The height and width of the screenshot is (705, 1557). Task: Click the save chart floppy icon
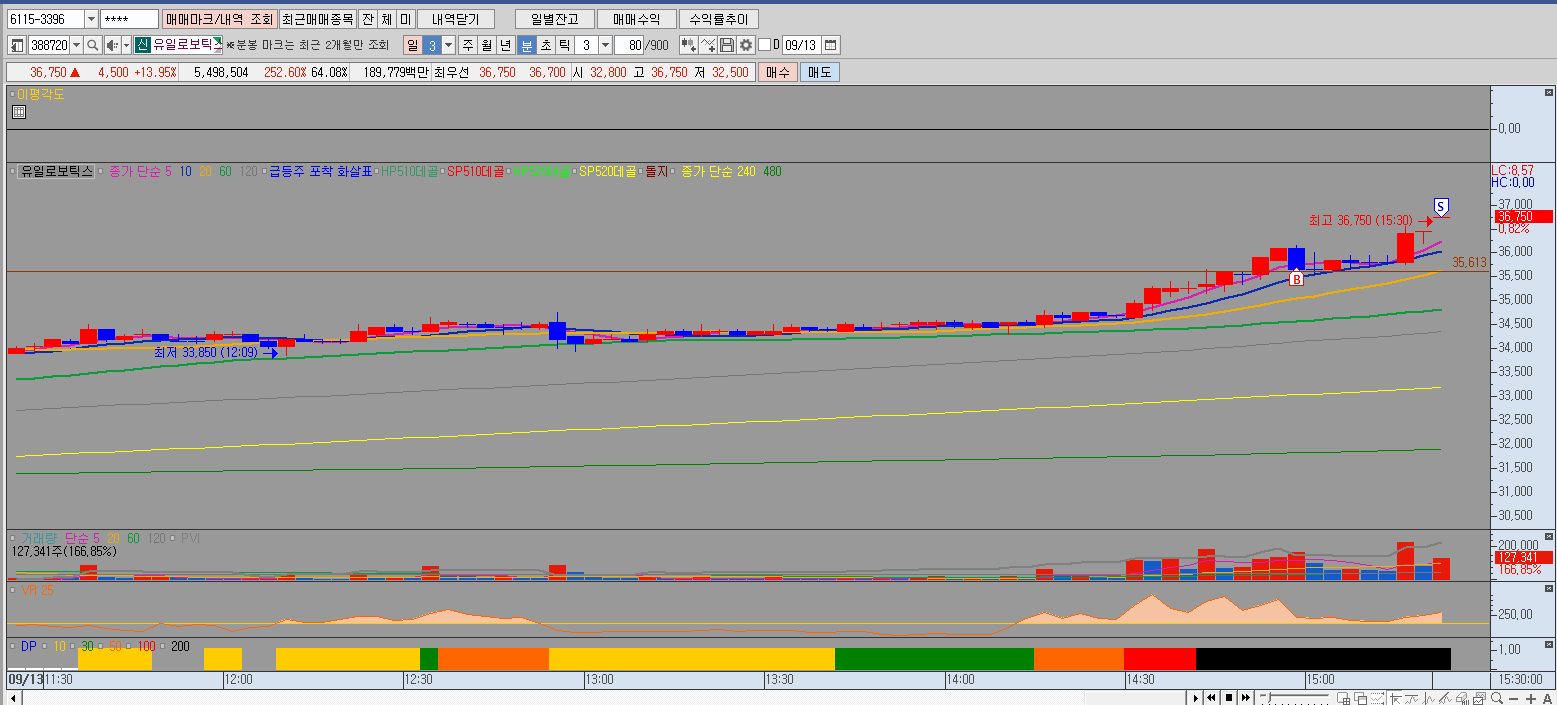point(727,45)
